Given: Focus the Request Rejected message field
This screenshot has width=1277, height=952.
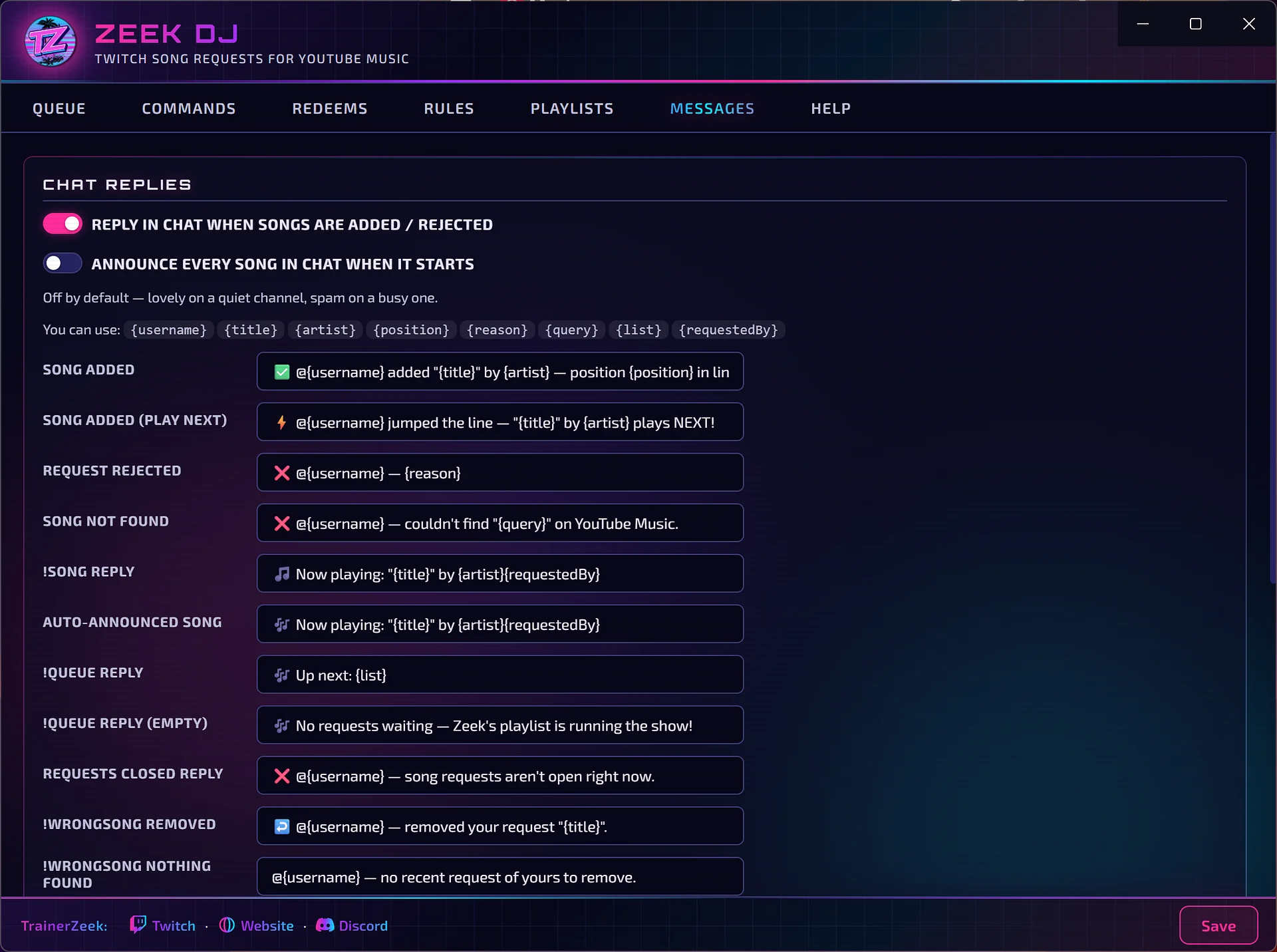Looking at the screenshot, I should coord(500,472).
